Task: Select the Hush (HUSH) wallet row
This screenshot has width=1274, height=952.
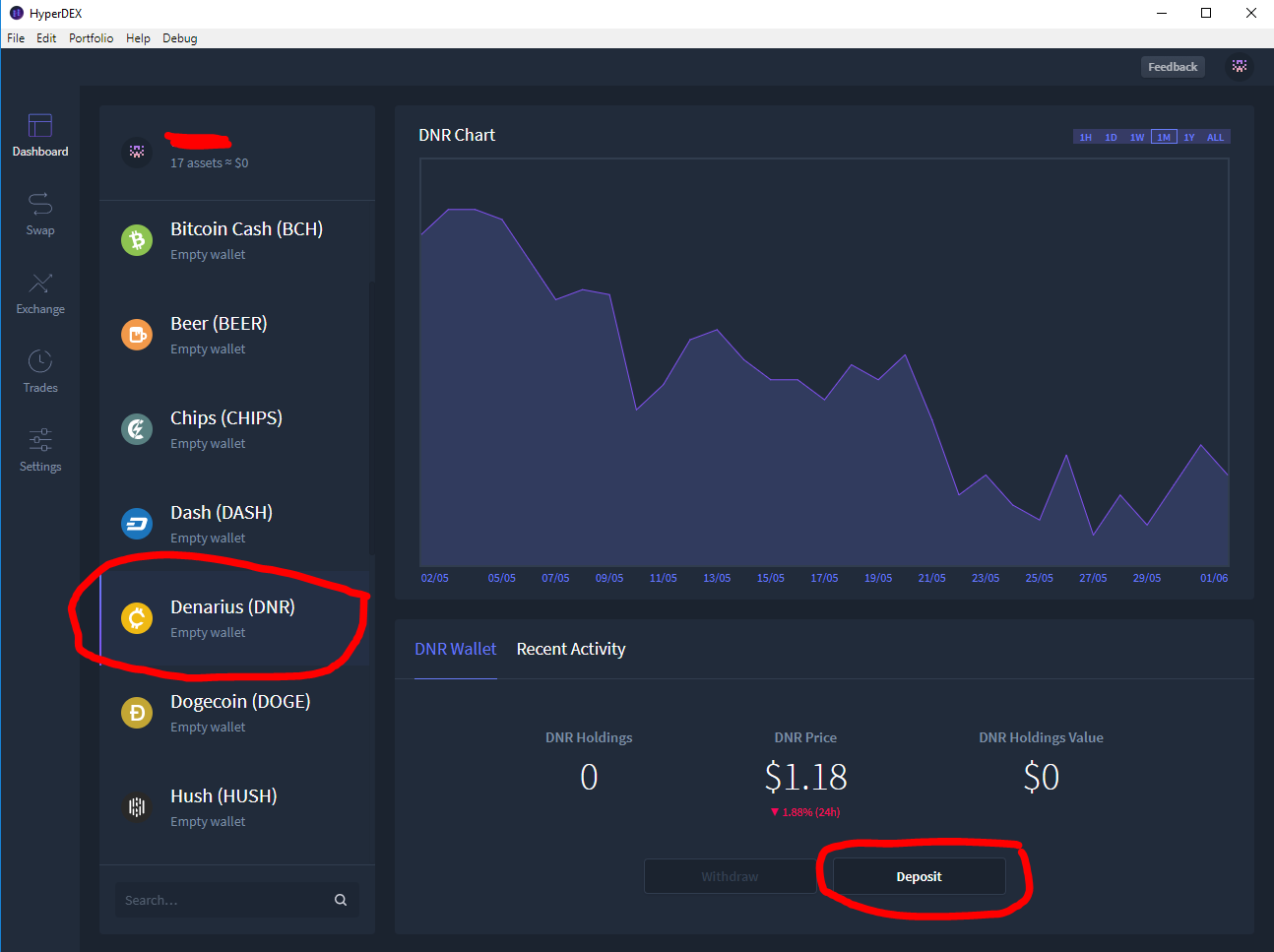Action: (235, 807)
